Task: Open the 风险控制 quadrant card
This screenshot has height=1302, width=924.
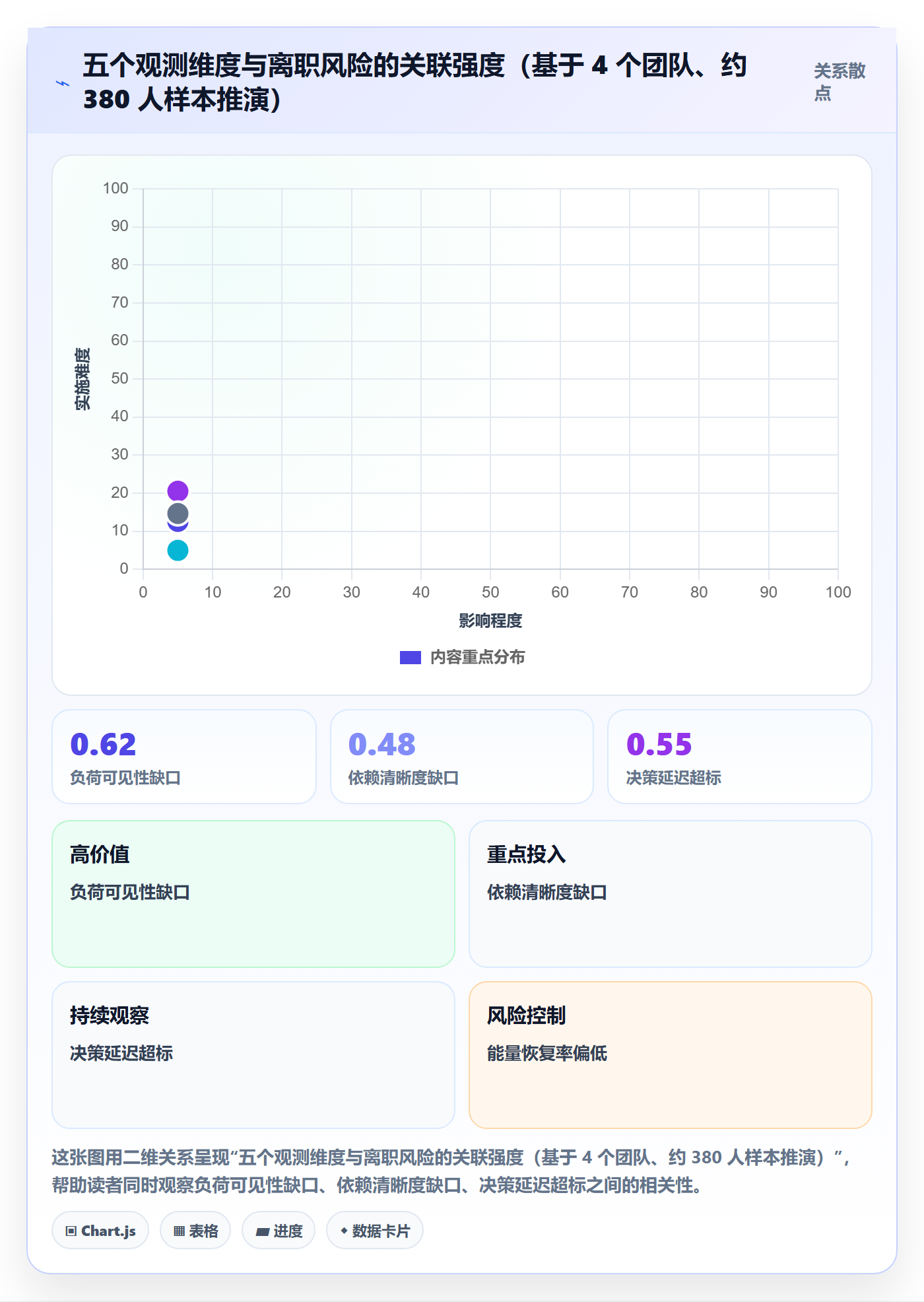Action: click(x=671, y=1055)
